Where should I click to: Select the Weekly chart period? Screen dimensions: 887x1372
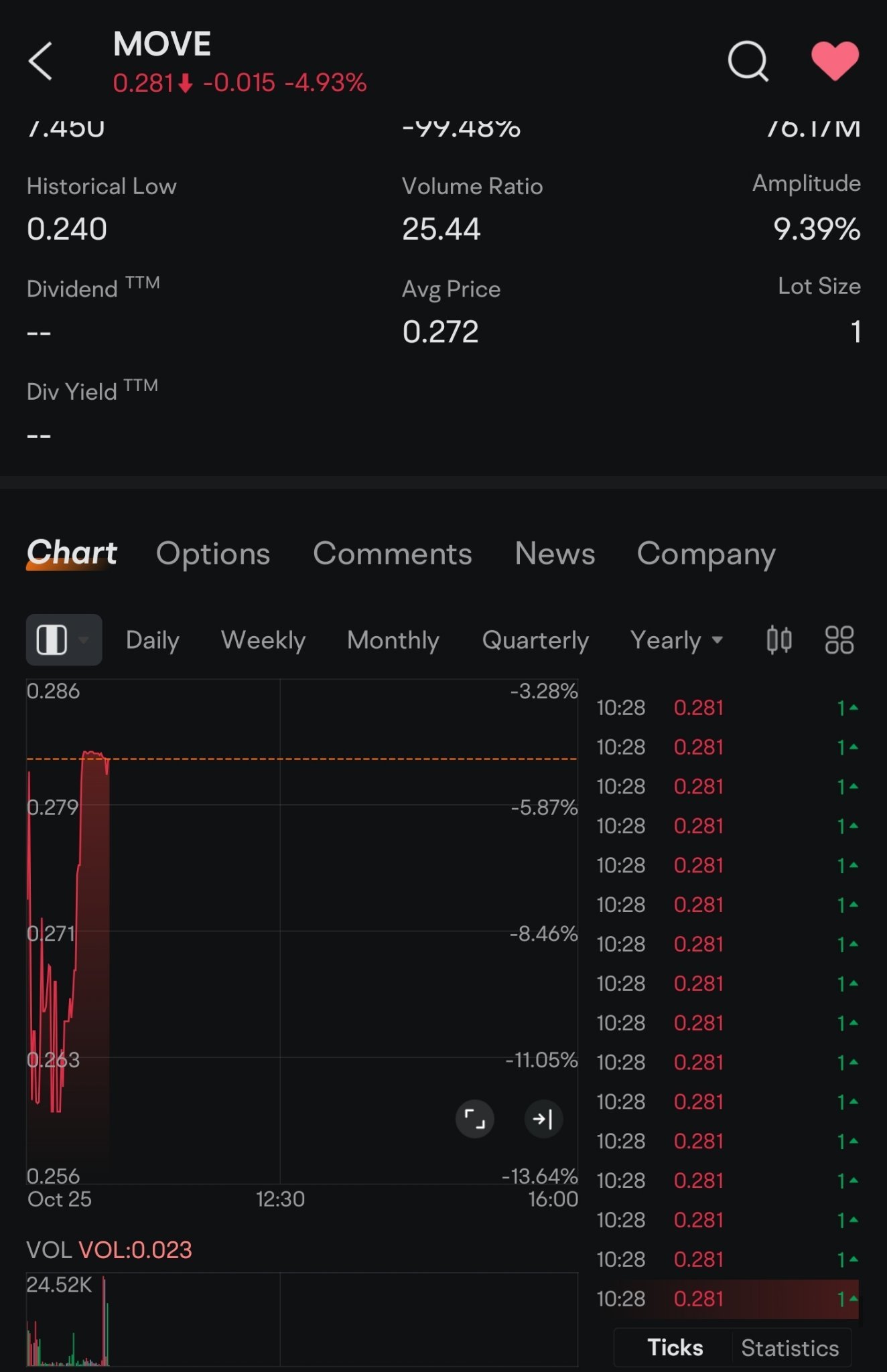point(263,640)
